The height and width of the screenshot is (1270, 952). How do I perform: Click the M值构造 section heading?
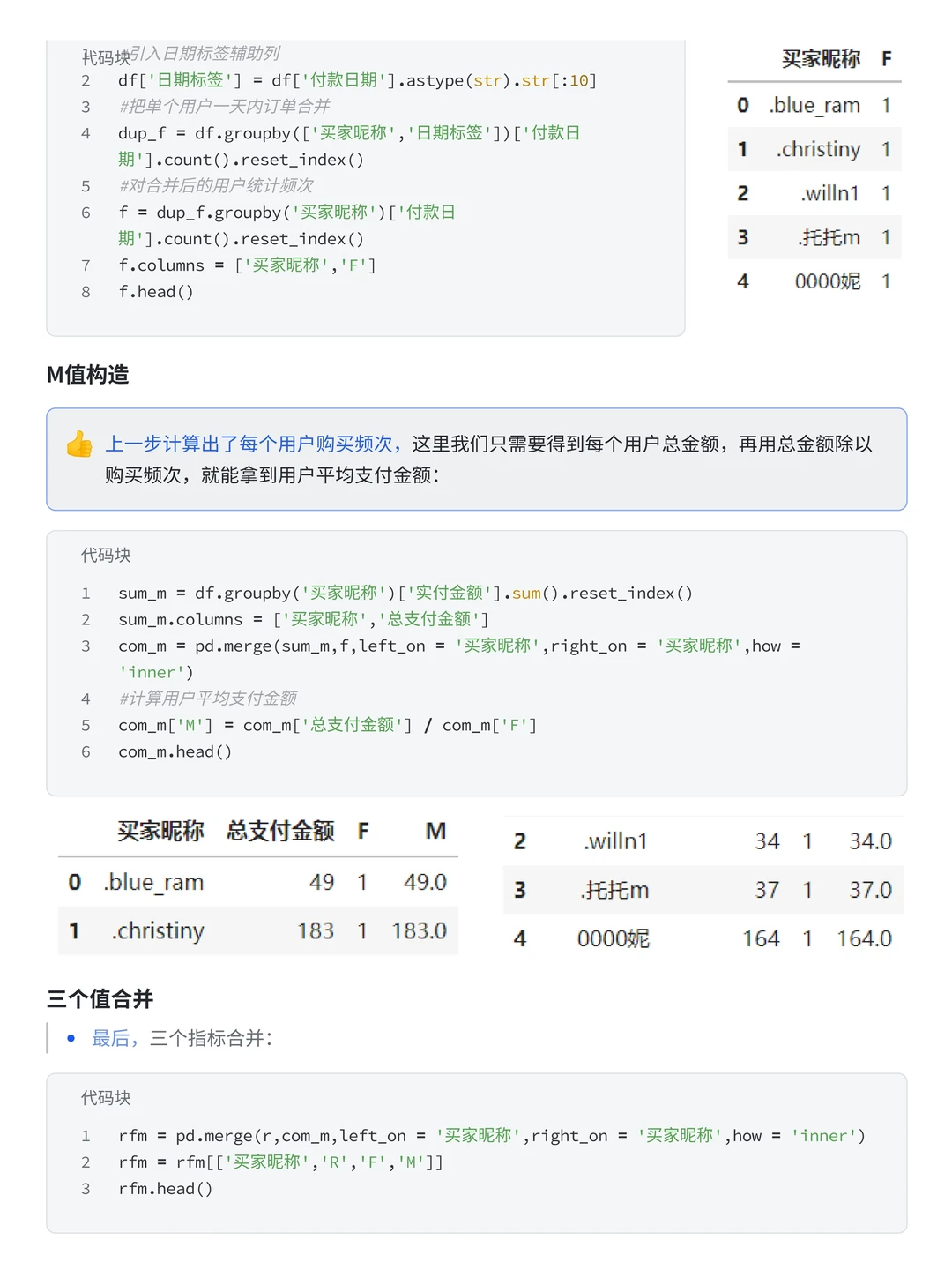point(88,375)
